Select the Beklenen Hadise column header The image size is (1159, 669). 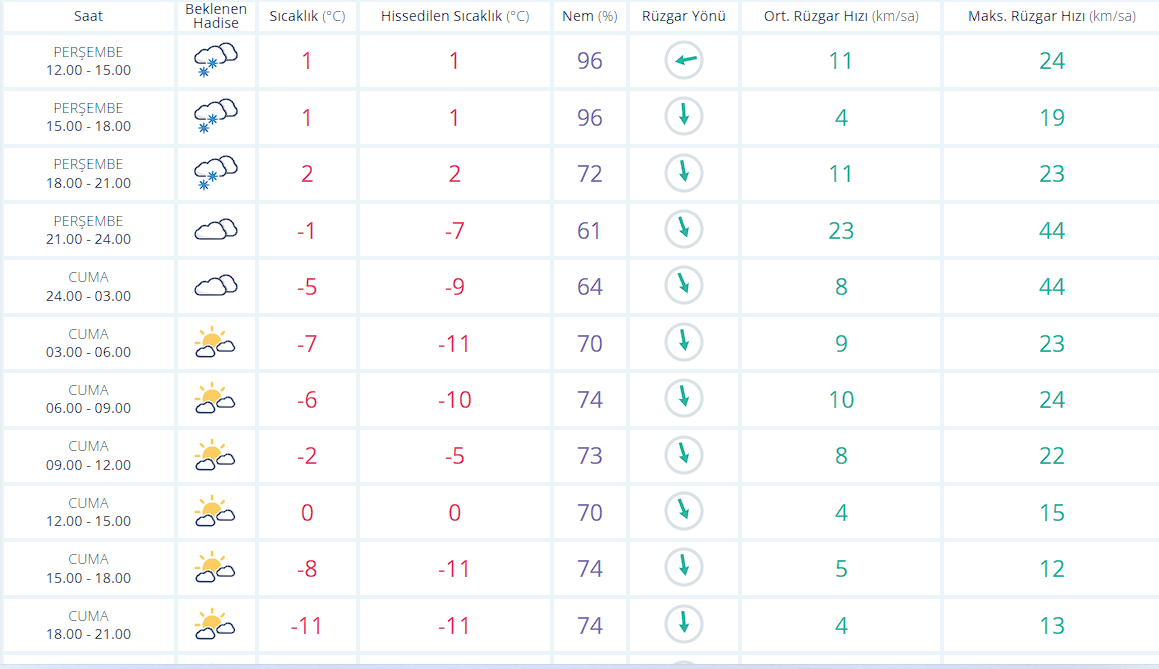[216, 16]
